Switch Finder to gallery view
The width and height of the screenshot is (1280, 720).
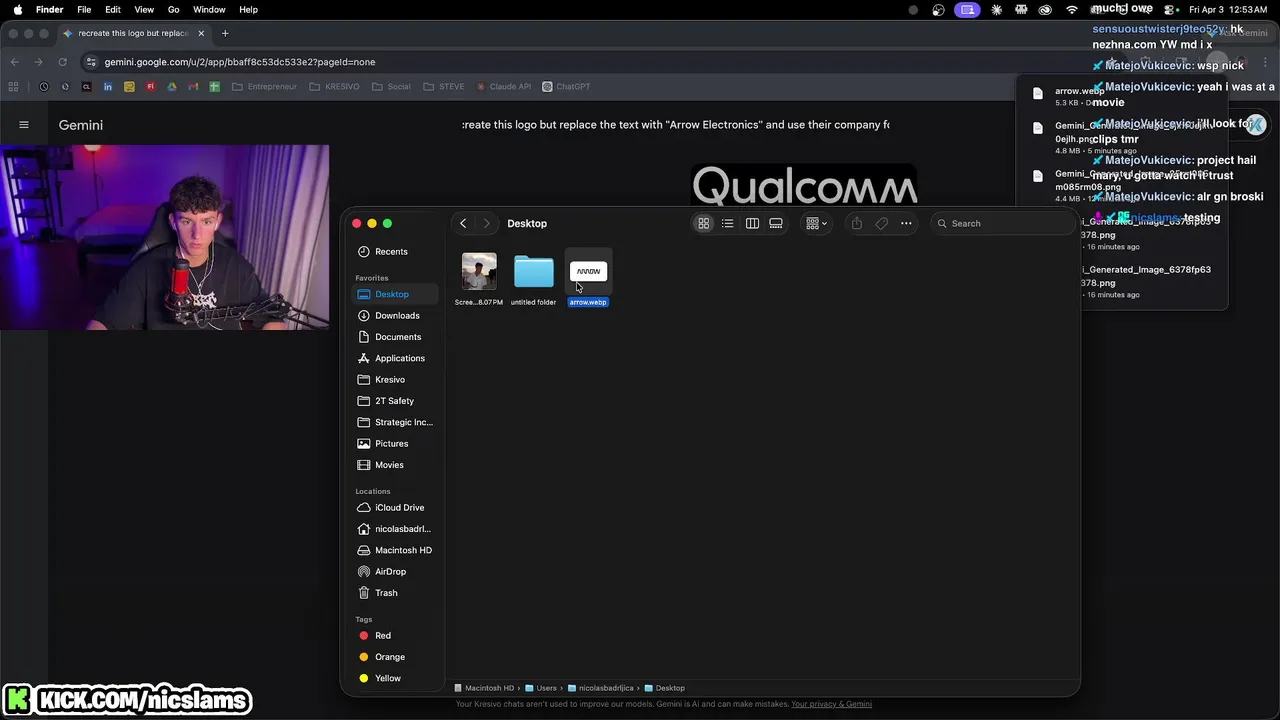click(x=776, y=223)
